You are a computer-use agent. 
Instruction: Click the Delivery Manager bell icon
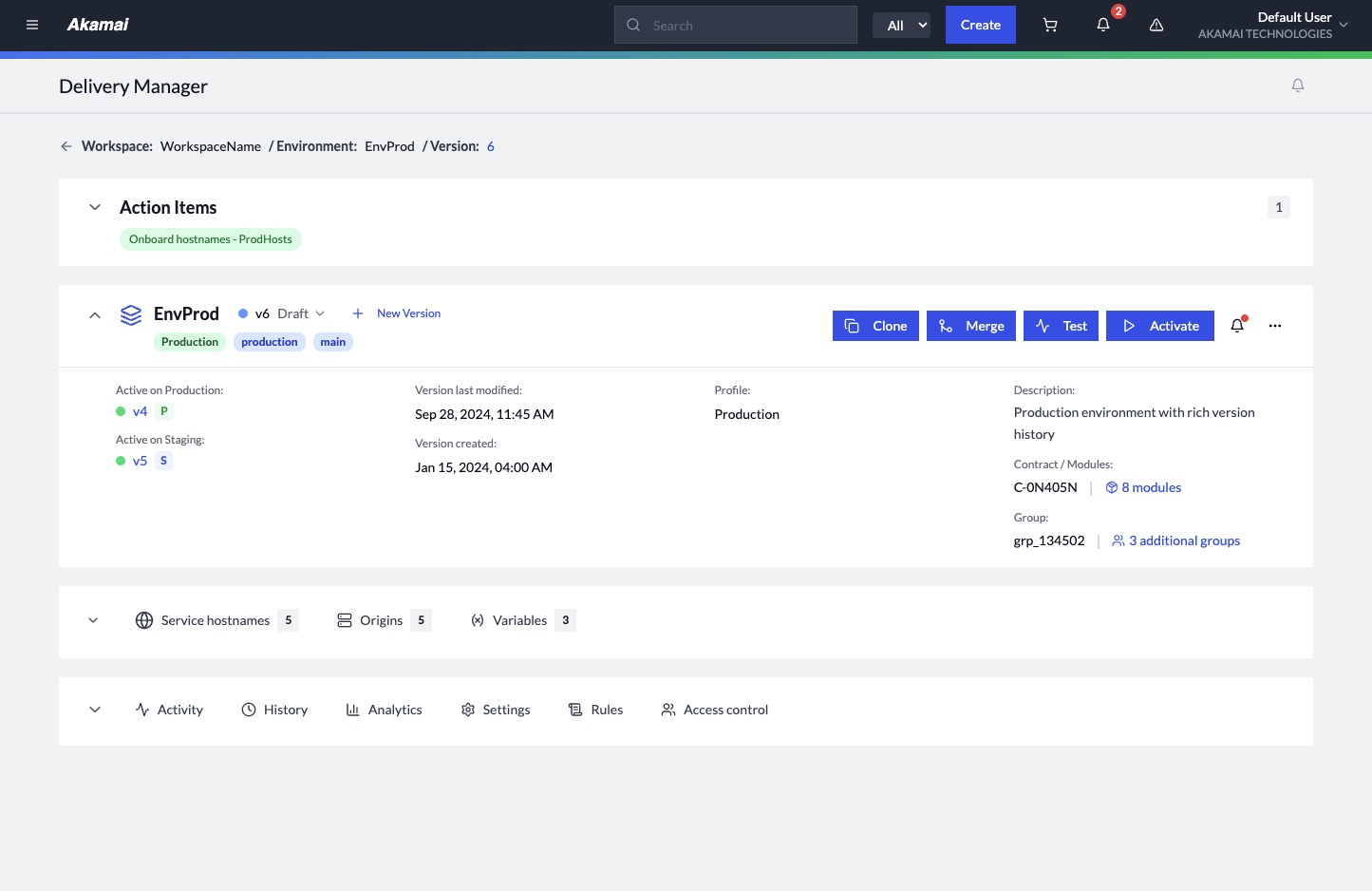[x=1298, y=85]
